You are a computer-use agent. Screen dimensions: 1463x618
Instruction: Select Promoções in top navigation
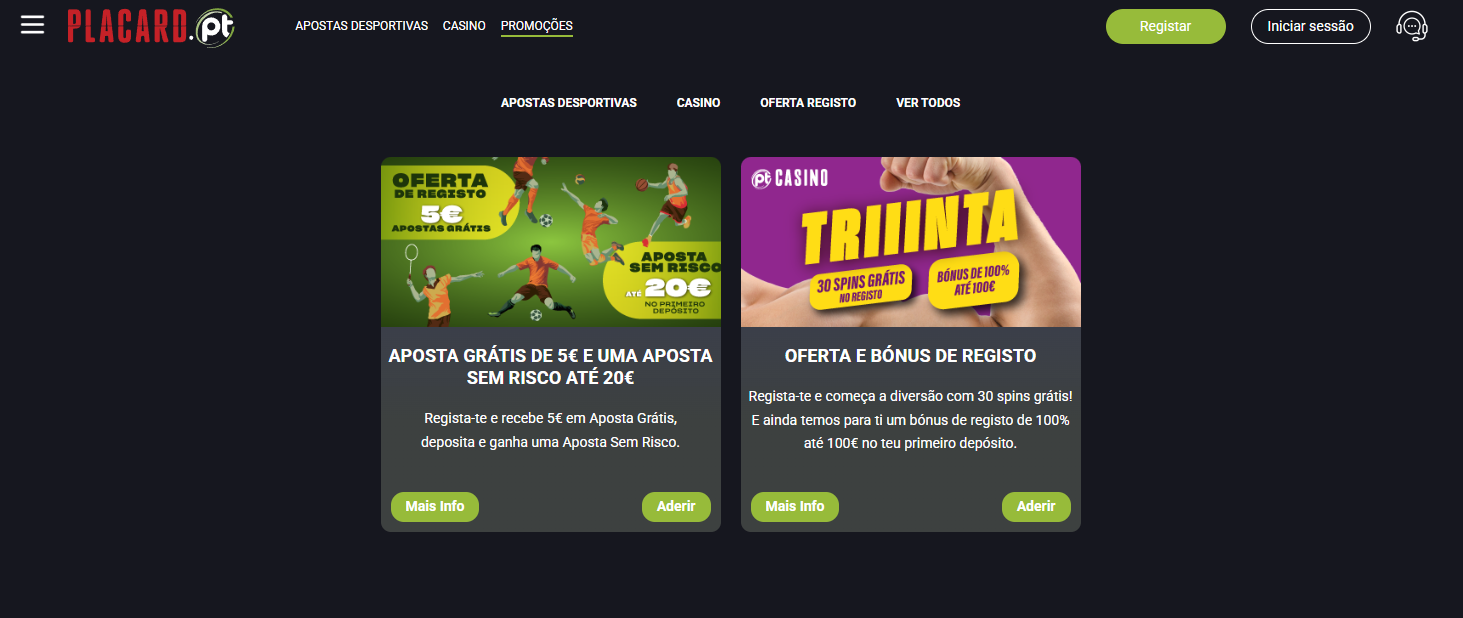point(537,26)
